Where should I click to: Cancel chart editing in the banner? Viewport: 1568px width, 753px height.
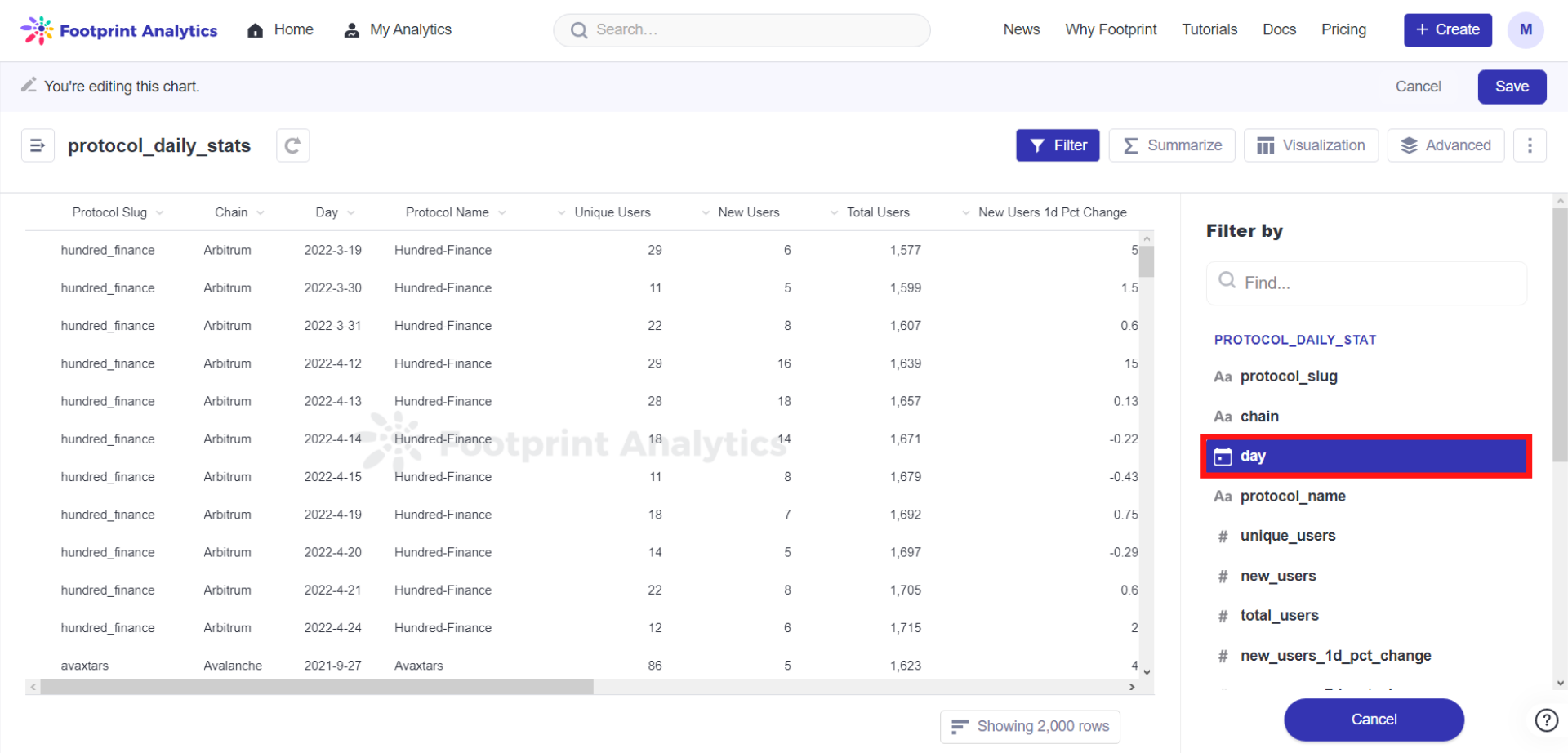1418,87
